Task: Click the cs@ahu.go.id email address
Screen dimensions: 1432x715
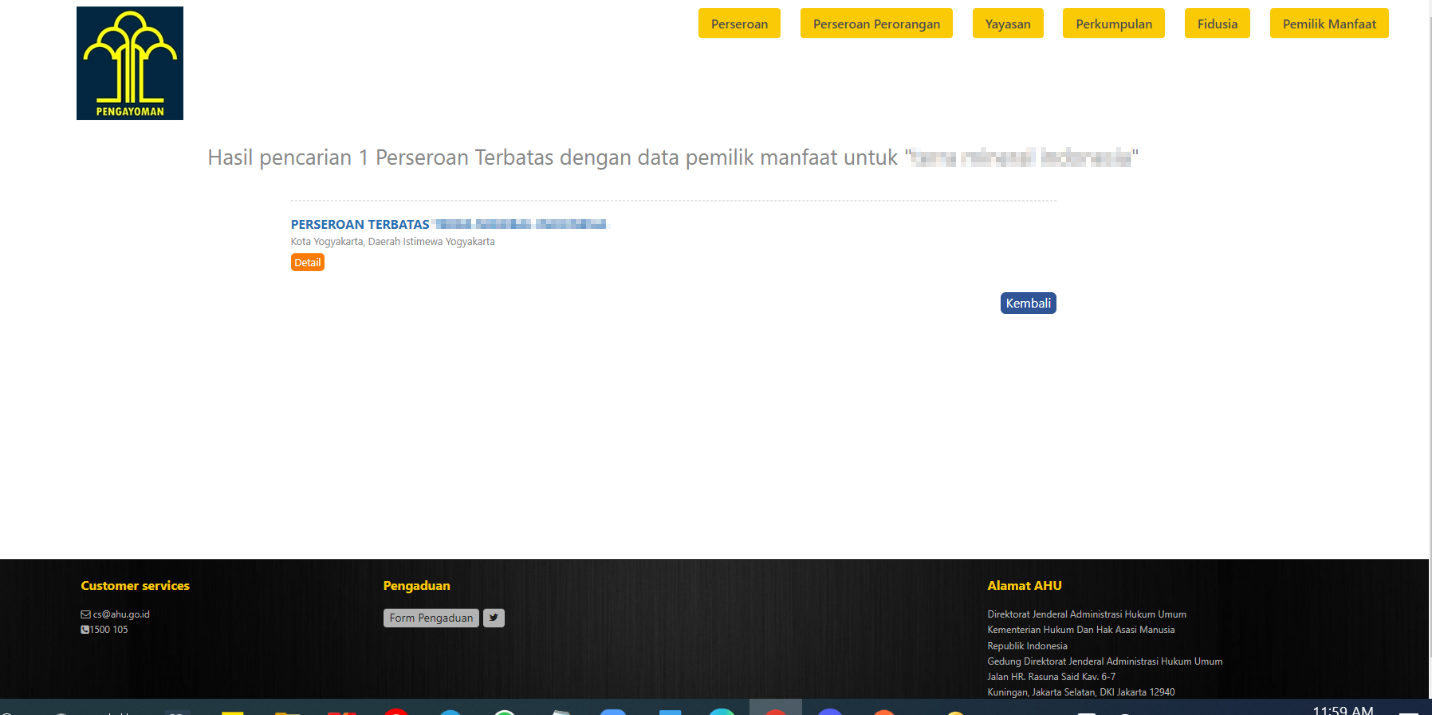Action: (121, 614)
